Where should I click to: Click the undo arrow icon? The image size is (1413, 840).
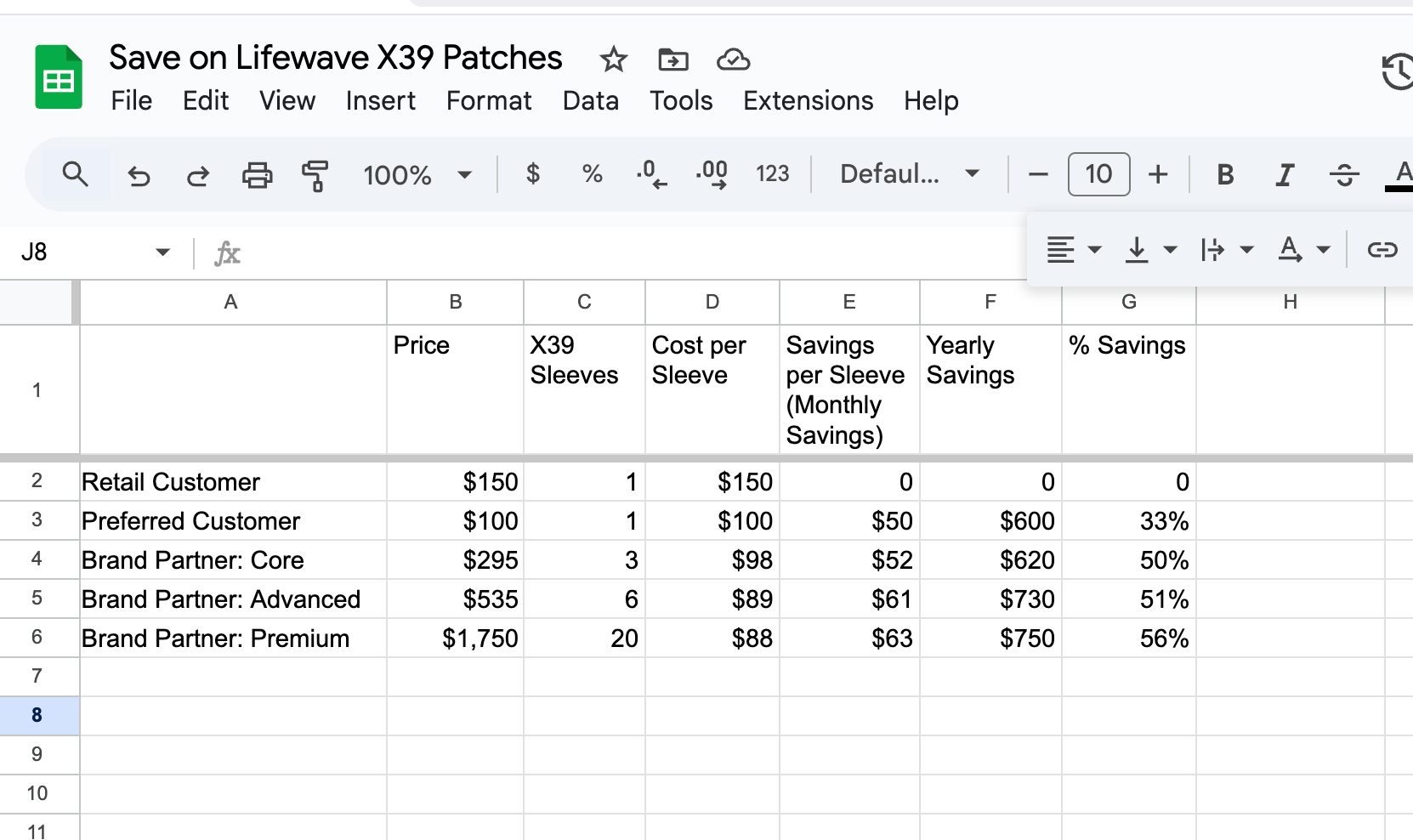tap(139, 175)
